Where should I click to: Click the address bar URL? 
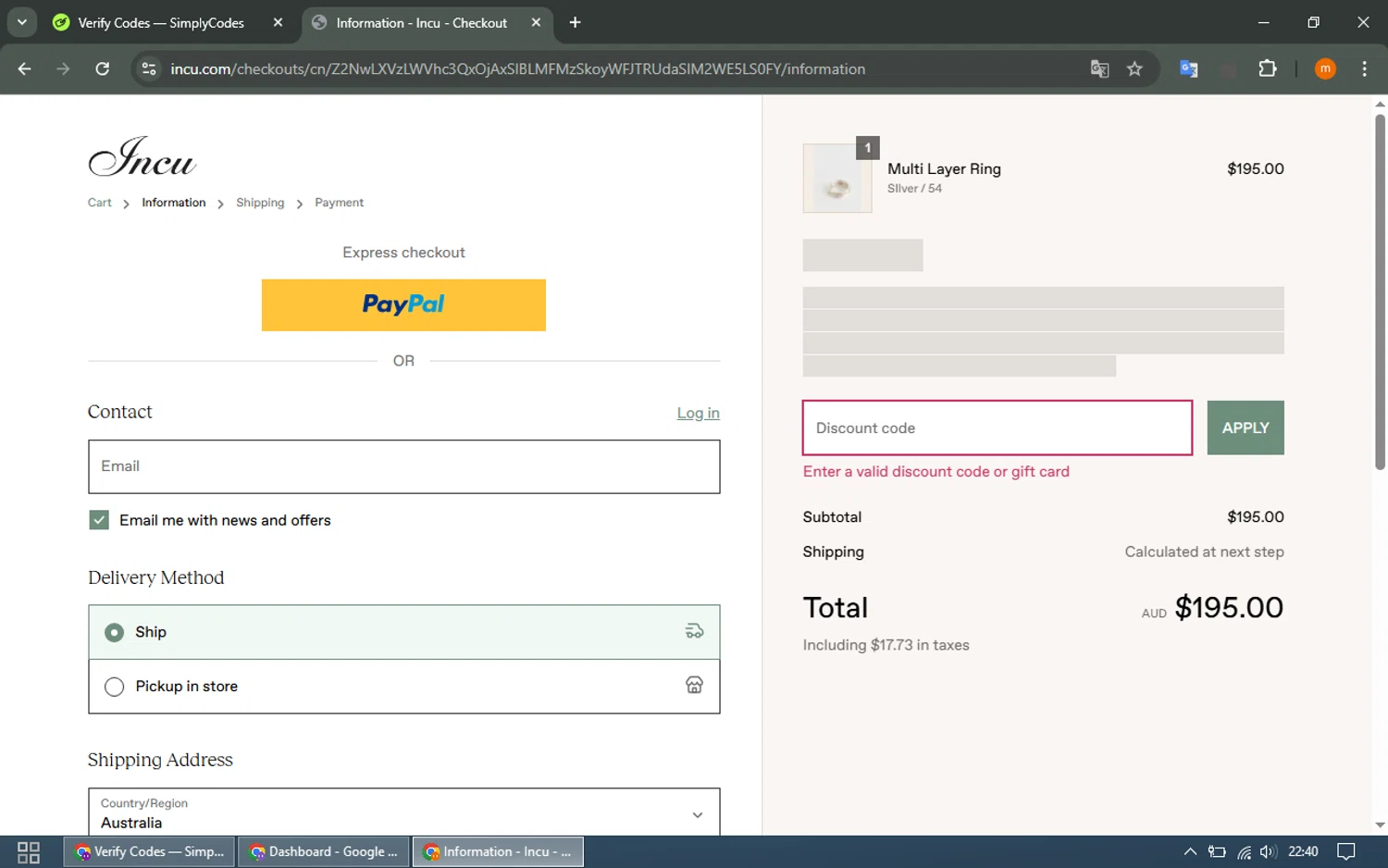518,68
